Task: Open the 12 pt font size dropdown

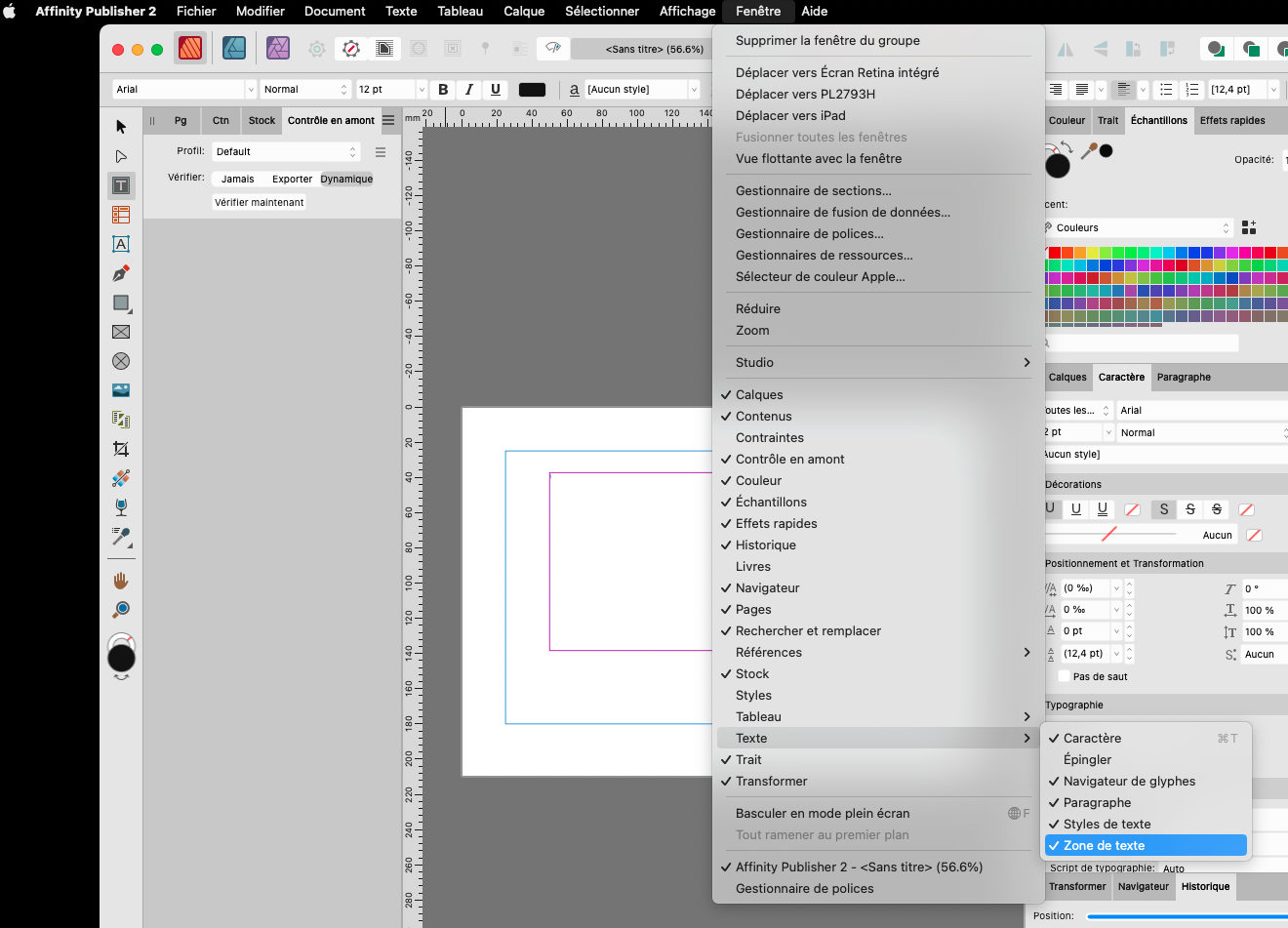Action: coord(421,89)
